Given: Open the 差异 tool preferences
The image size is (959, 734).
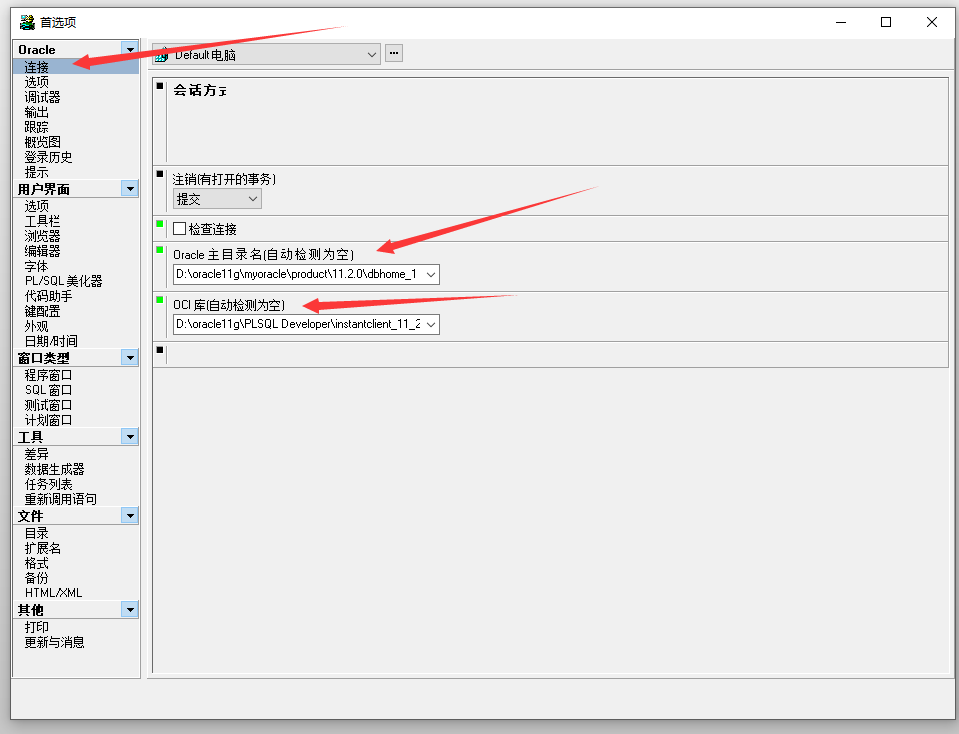Looking at the screenshot, I should point(37,454).
